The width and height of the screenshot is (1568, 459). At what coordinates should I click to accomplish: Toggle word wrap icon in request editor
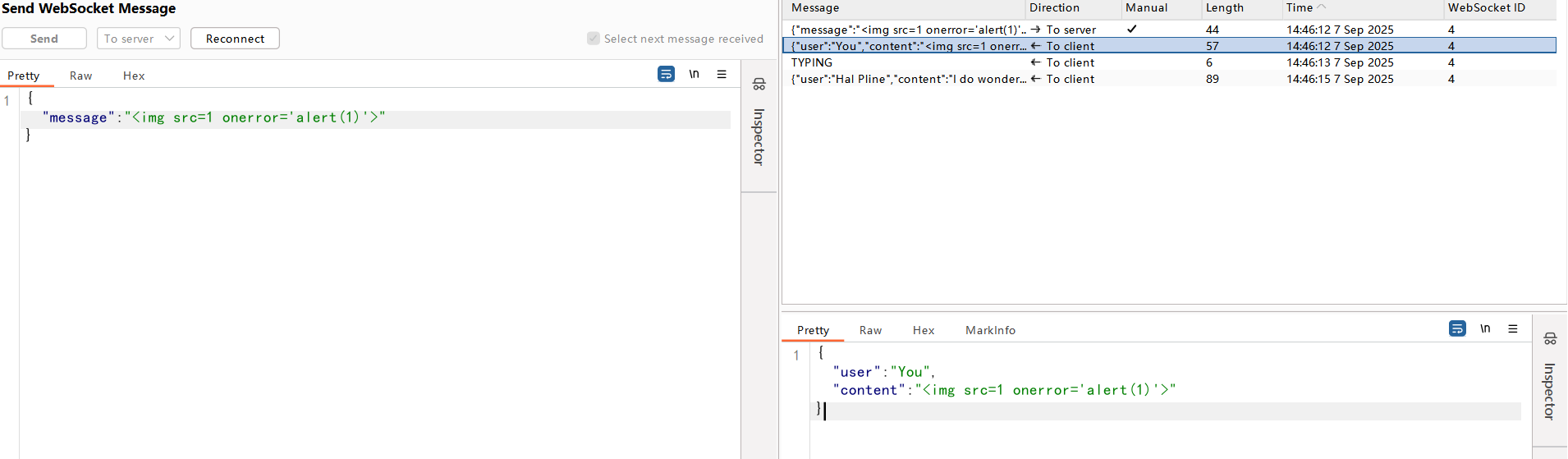click(666, 74)
